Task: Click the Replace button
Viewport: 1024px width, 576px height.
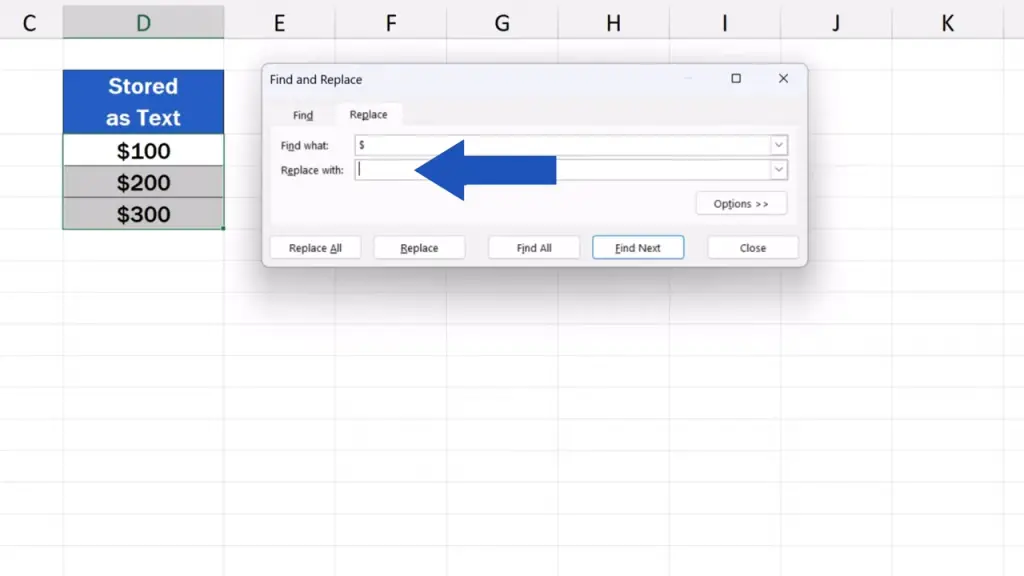Action: (419, 248)
